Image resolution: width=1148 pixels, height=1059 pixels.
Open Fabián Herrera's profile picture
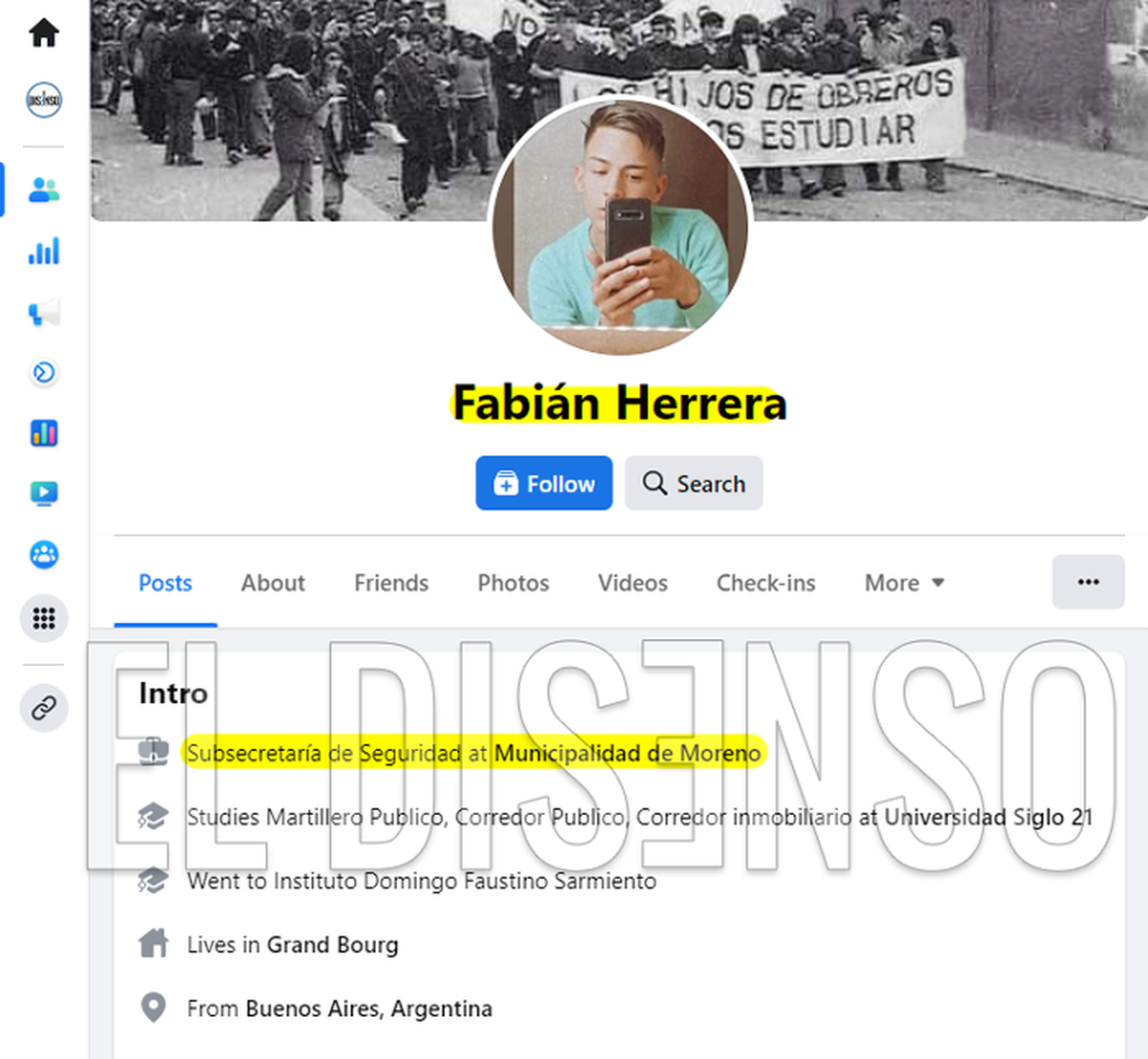[x=620, y=227]
